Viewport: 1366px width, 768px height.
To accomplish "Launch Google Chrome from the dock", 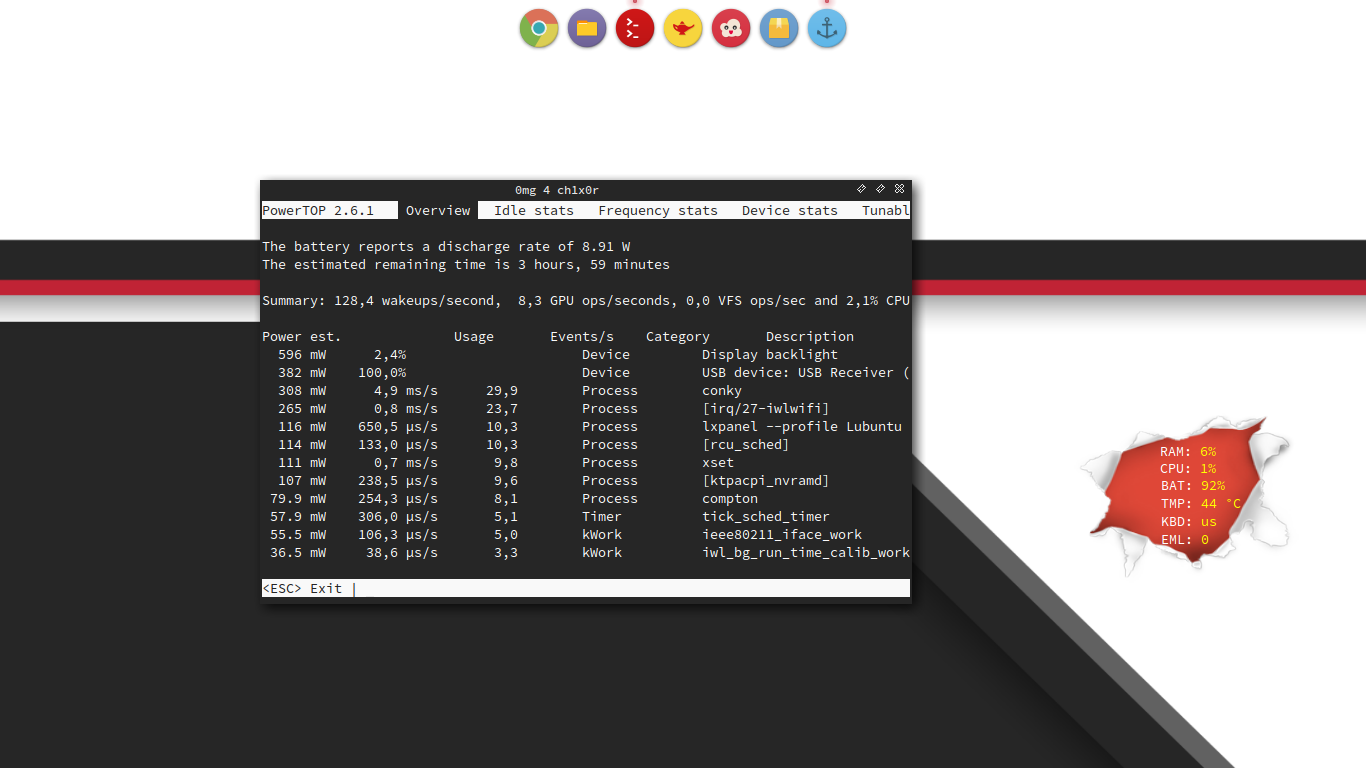I will coord(539,28).
